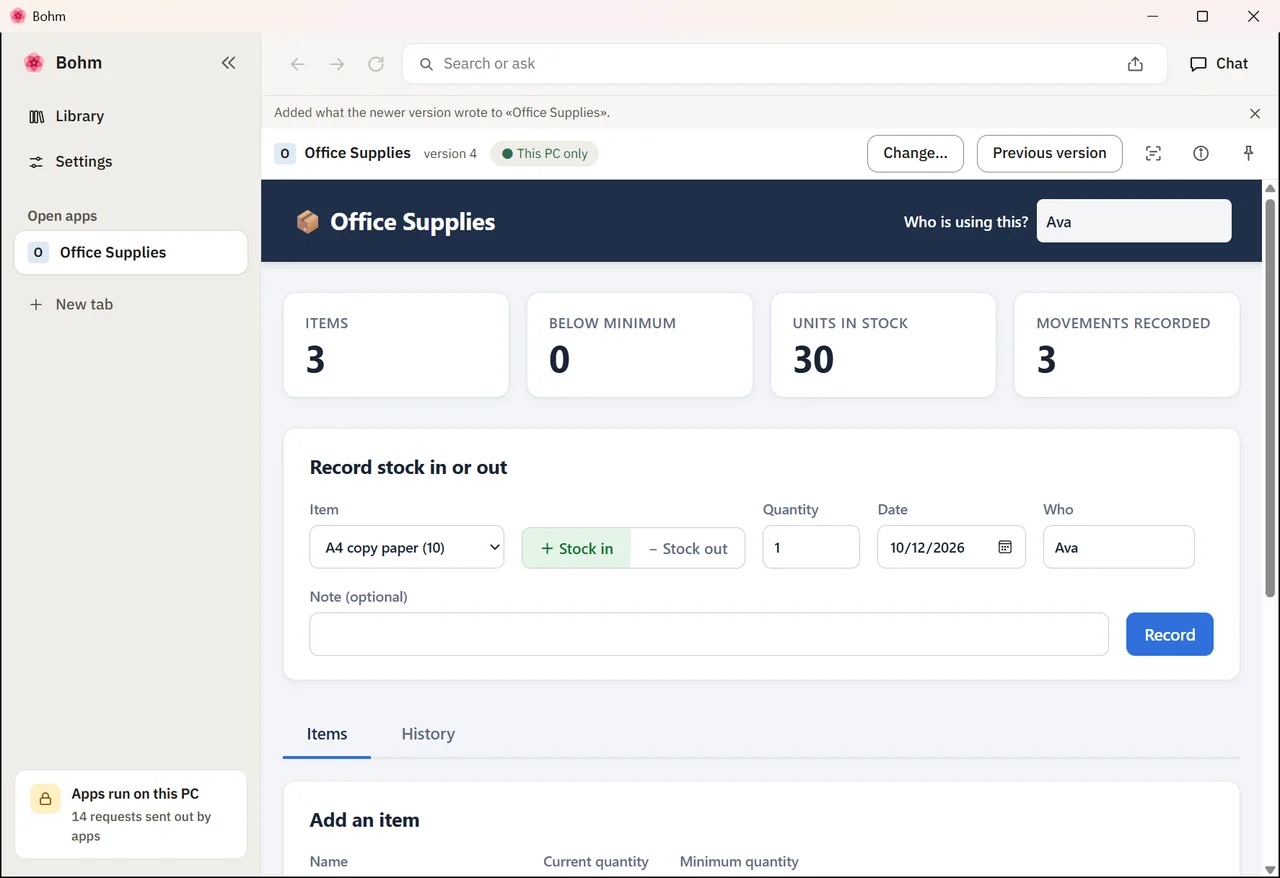
Task: Click the Office Supplies icon in the app header bar
Action: pos(285,153)
